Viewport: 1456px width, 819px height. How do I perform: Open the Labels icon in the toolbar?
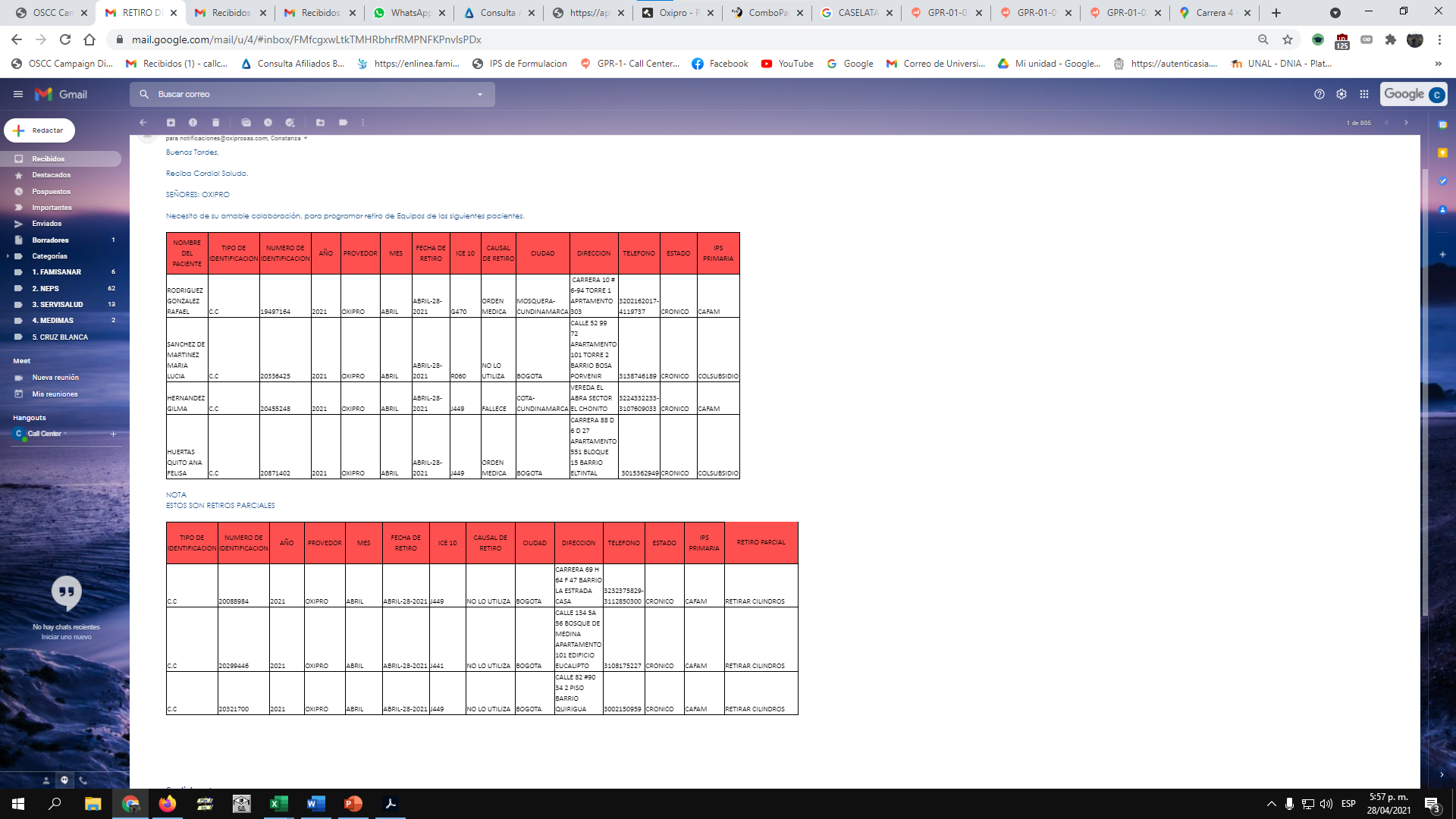coord(343,122)
